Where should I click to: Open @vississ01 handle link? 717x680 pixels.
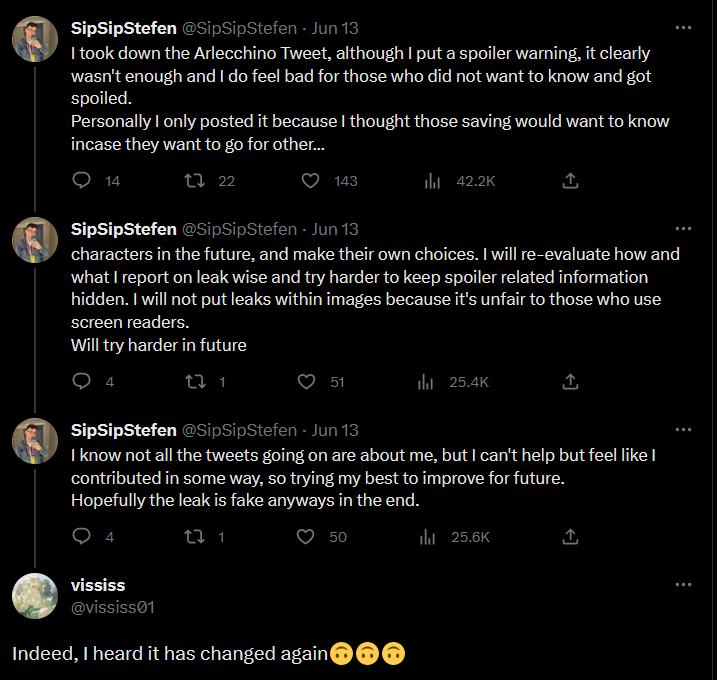click(x=113, y=607)
